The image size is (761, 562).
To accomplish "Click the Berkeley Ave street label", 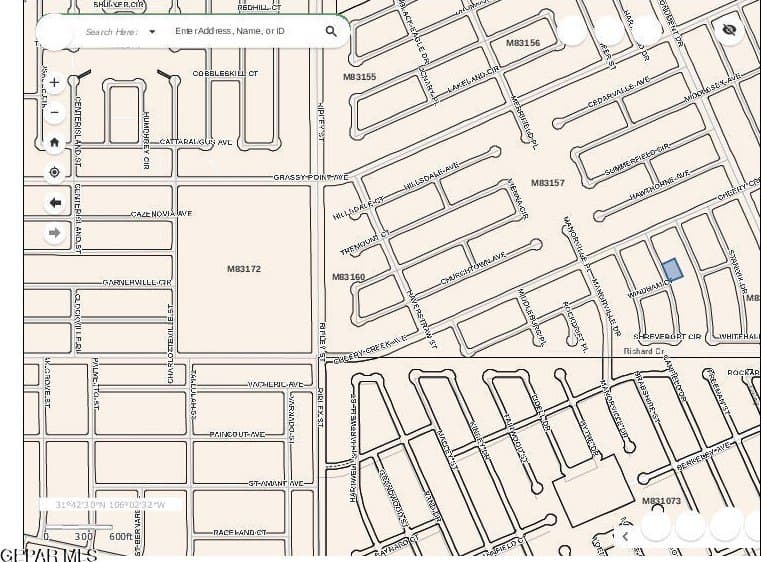I will click(x=703, y=456).
